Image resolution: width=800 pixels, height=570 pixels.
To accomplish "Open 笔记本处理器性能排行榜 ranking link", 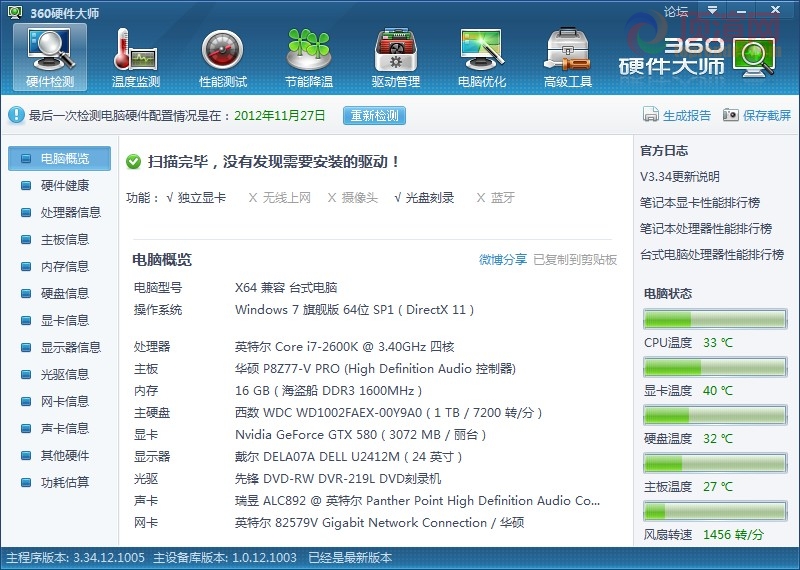I will click(706, 229).
